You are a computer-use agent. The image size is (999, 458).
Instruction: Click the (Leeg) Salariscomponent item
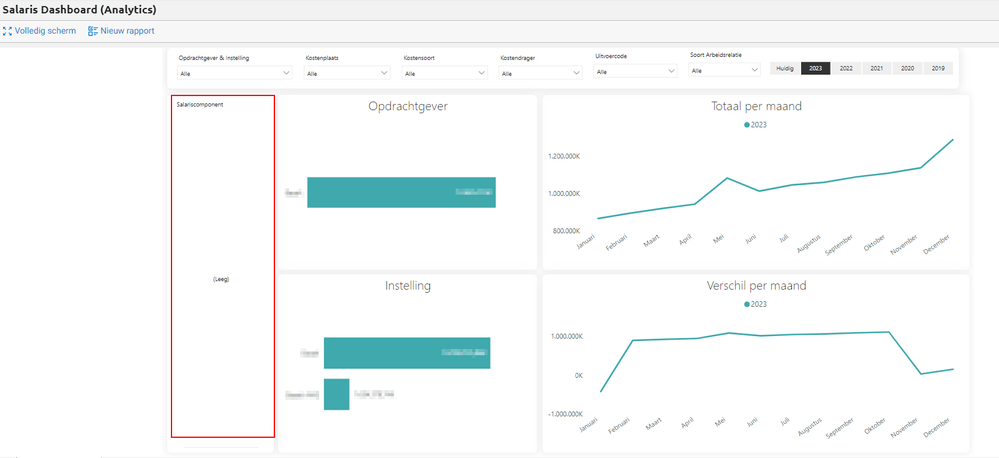[221, 280]
